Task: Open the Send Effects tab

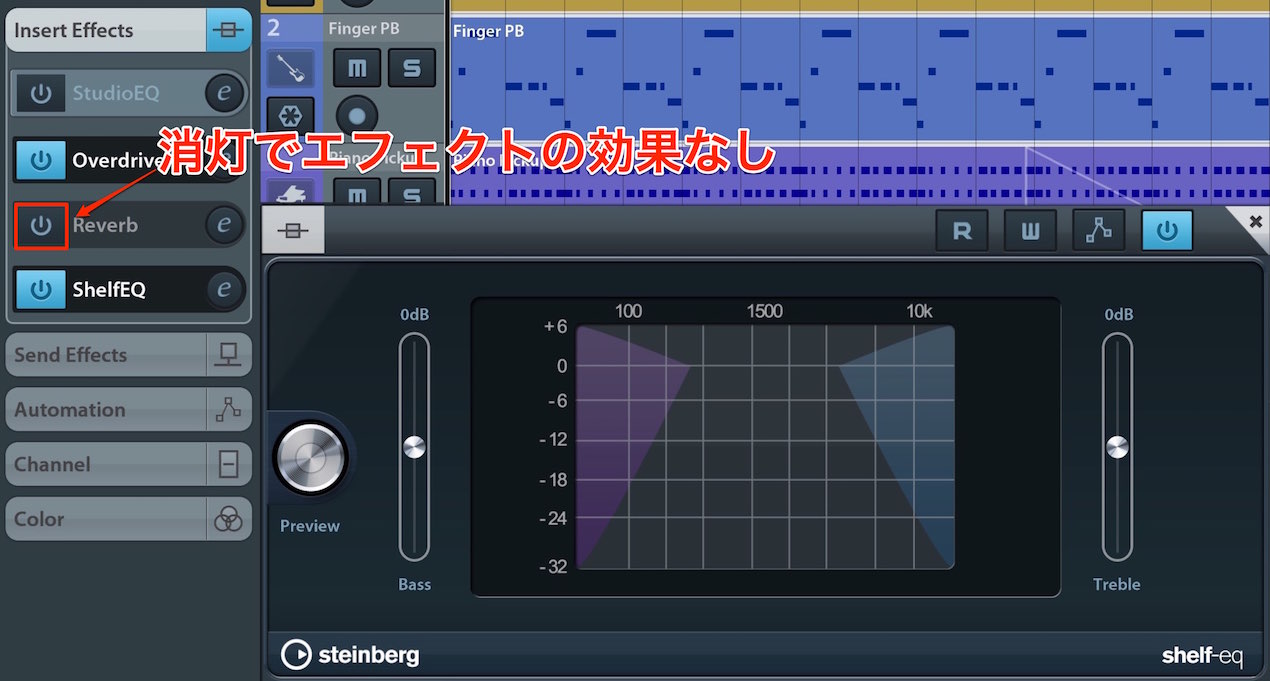Action: 128,355
